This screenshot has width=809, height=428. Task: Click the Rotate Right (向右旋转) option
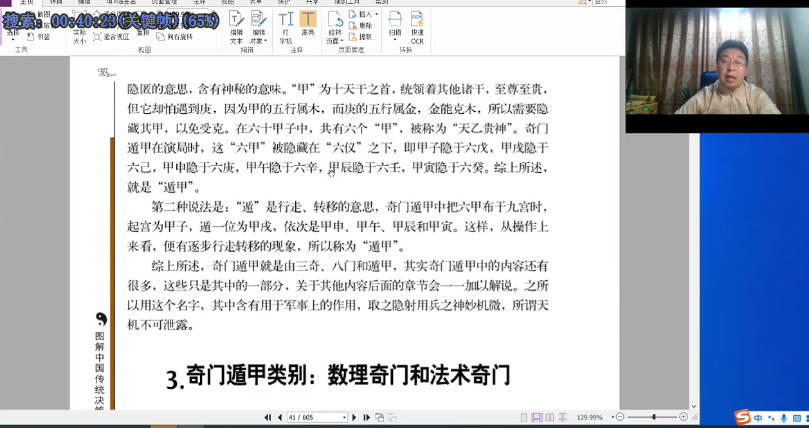(x=178, y=35)
